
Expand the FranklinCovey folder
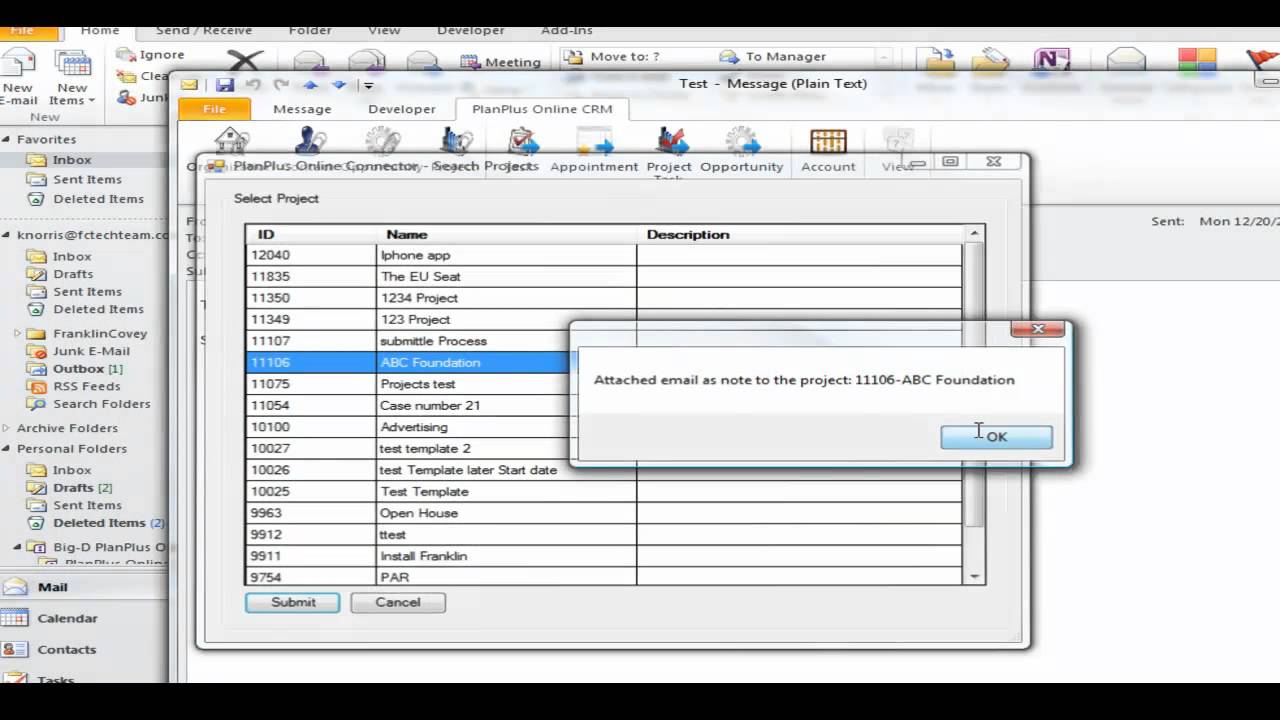pos(17,334)
